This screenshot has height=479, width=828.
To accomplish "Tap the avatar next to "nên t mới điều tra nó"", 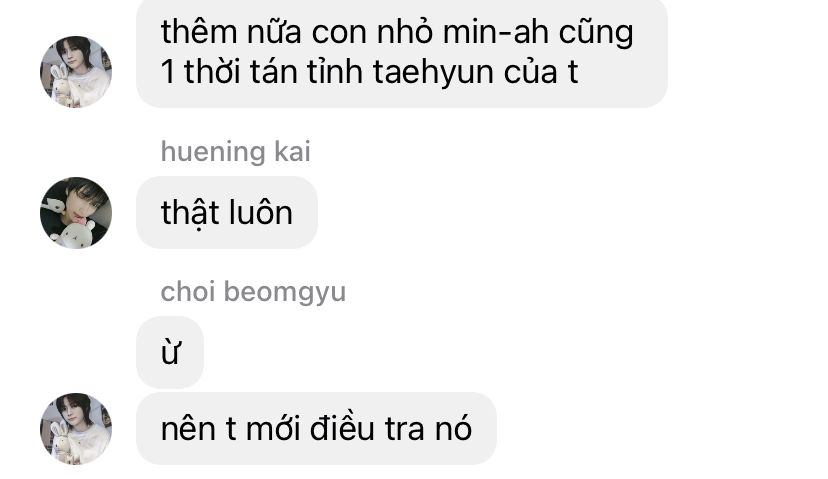I will point(76,429).
